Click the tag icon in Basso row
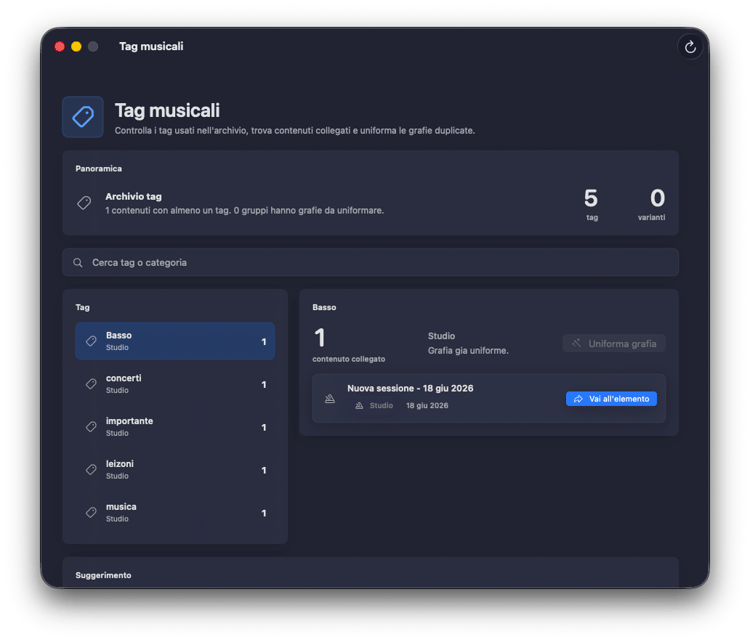The height and width of the screenshot is (642, 750). pos(91,341)
